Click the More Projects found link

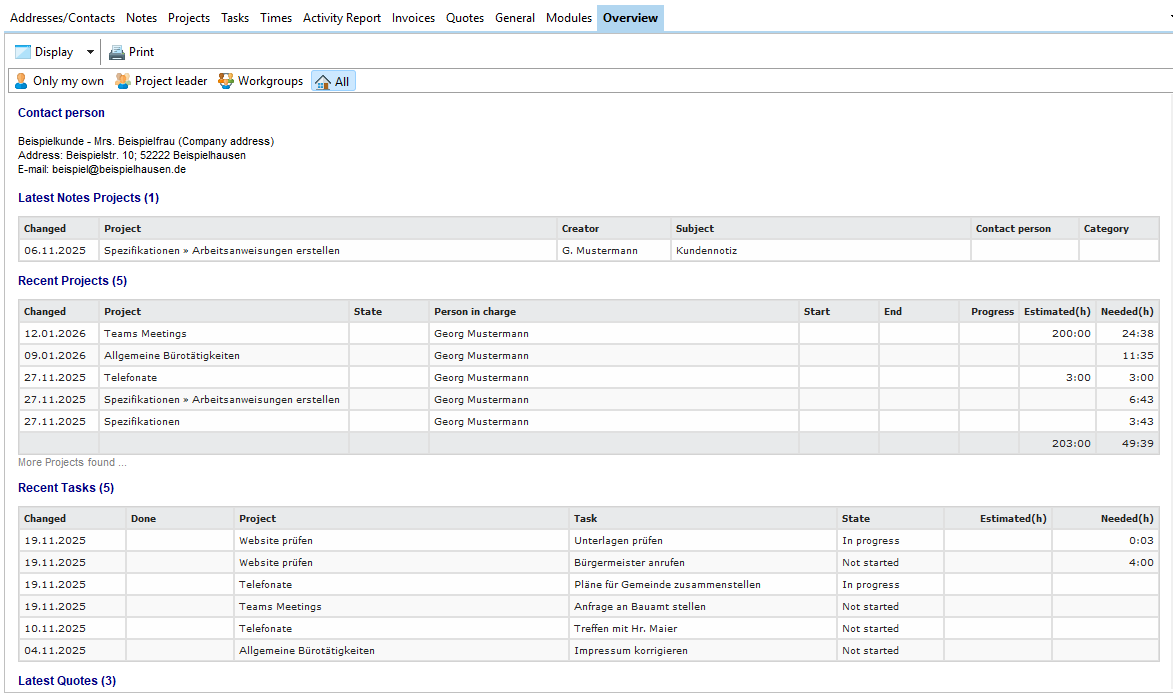72,463
